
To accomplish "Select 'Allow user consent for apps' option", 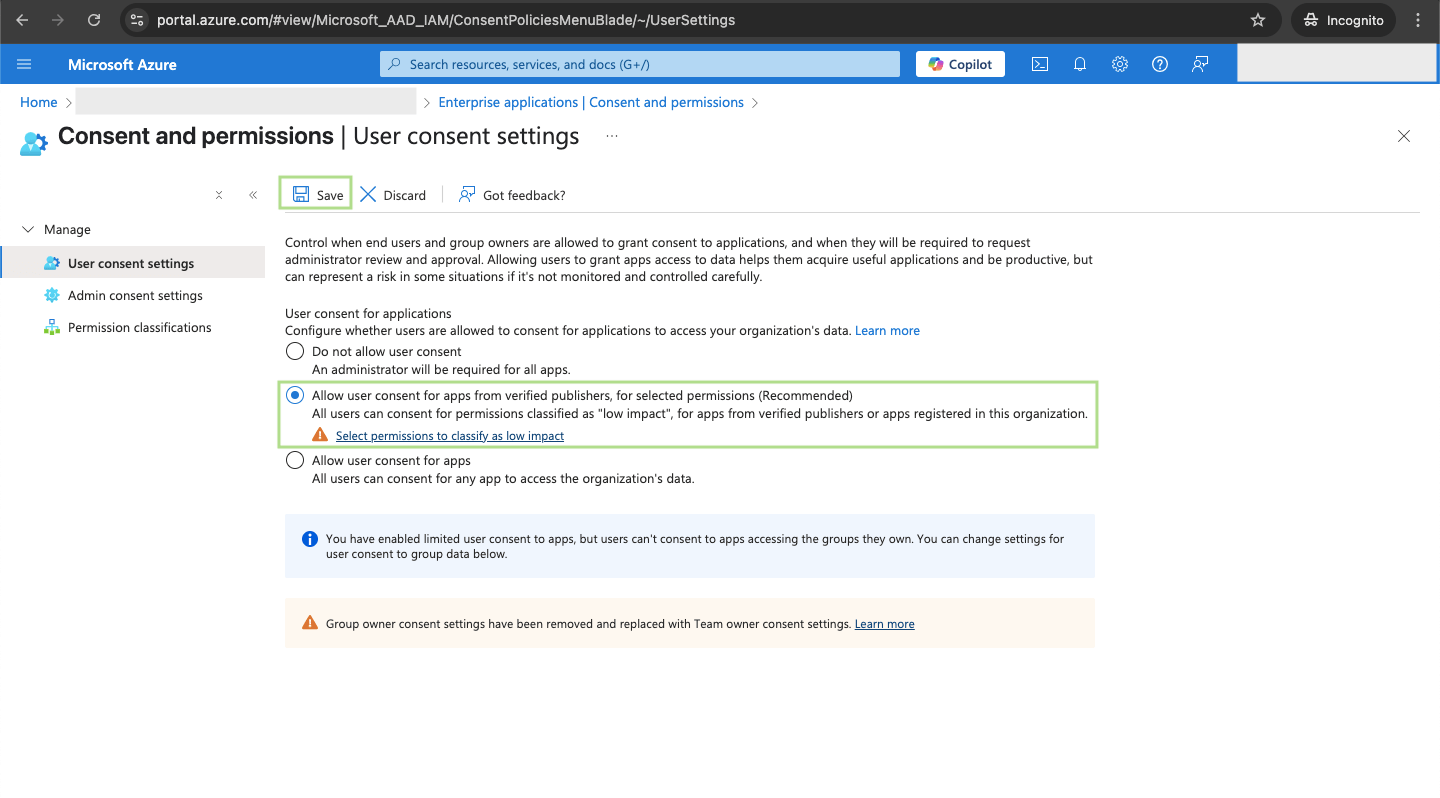I will (295, 460).
